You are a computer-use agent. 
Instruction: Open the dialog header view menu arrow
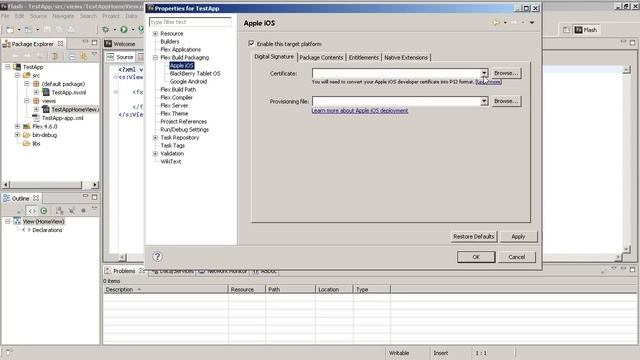click(x=532, y=23)
